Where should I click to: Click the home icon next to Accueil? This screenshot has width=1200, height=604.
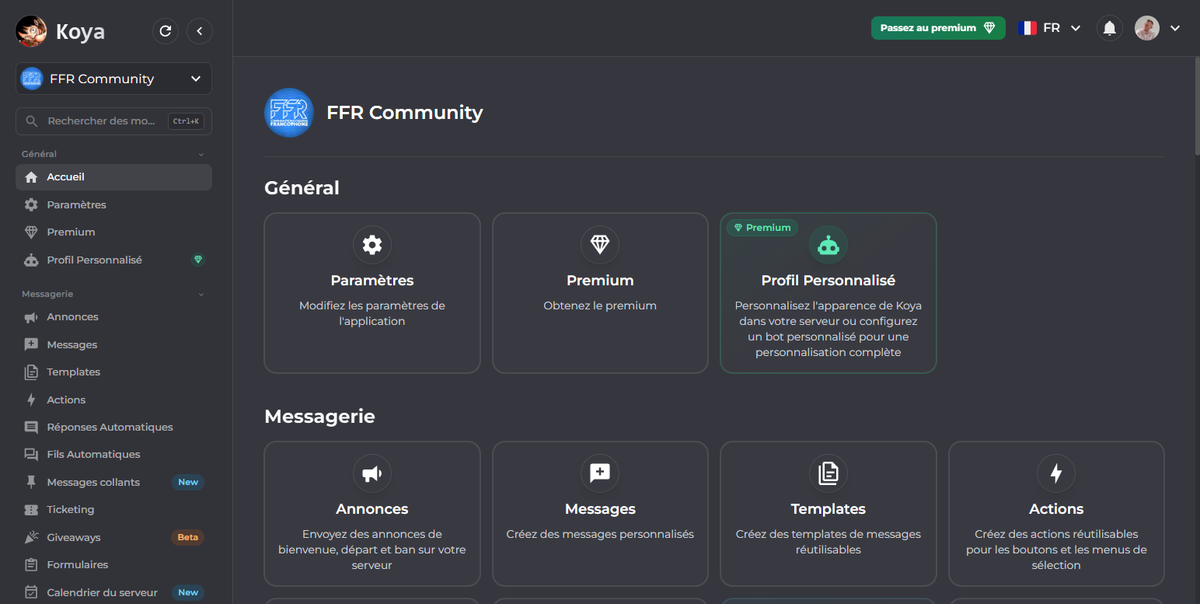click(31, 177)
